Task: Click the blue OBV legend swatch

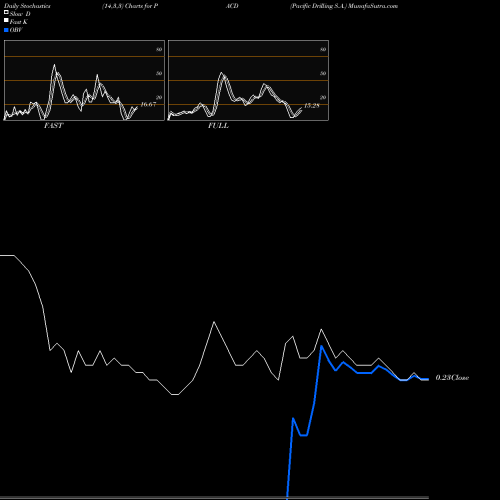Action: [6, 30]
